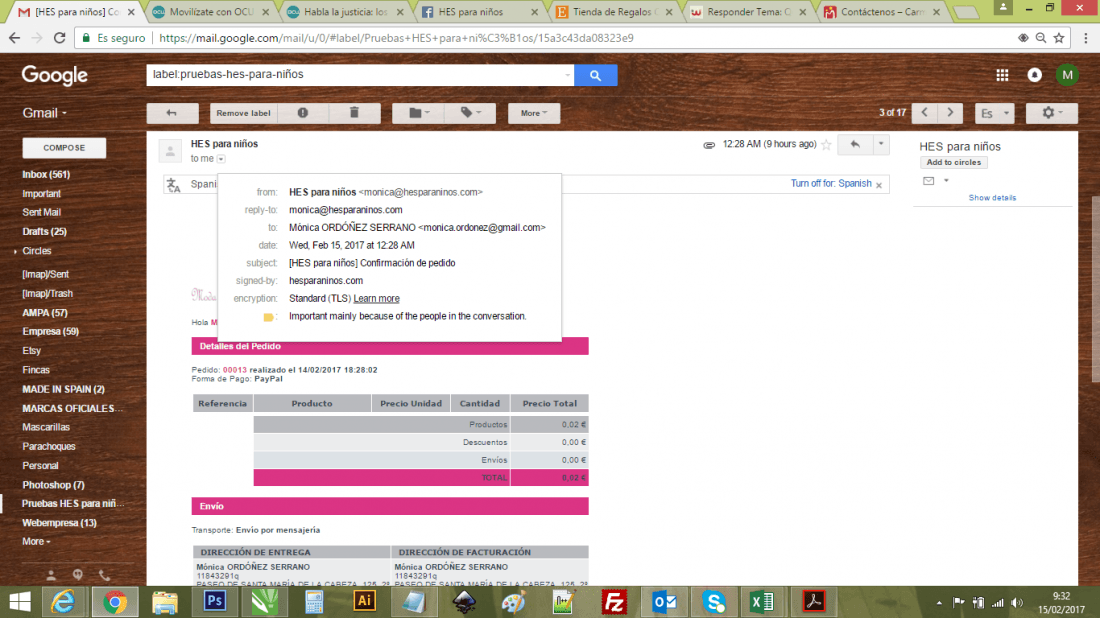Show the newer conversation arrow

tap(925, 113)
